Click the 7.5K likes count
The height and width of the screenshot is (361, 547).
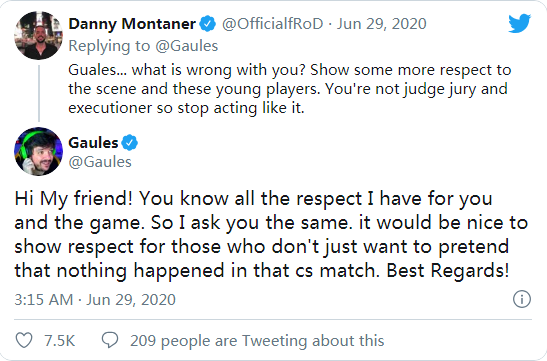60,340
